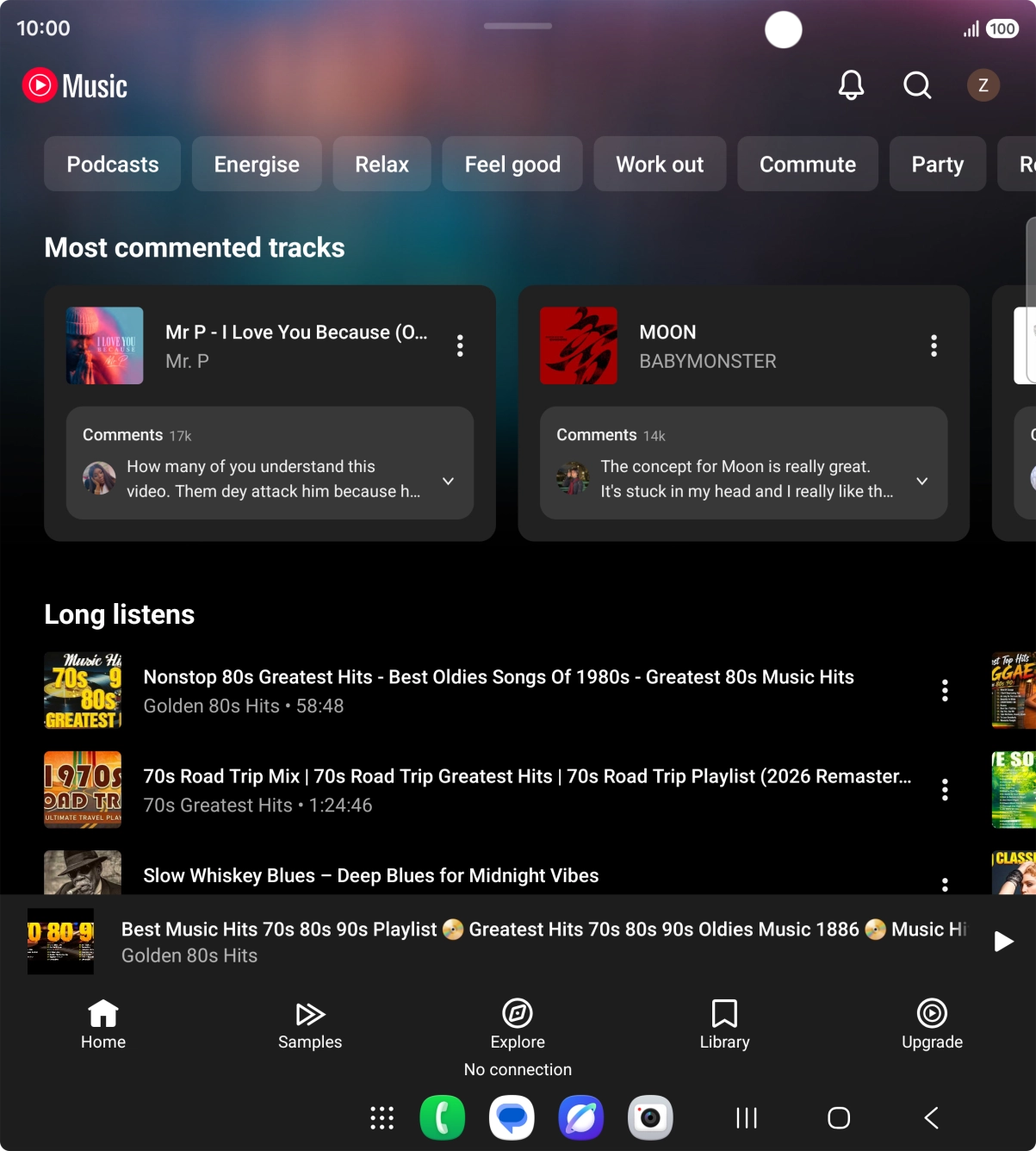This screenshot has height=1151, width=1036.
Task: Click the mini player 'Best Music Hits' title
Action: coord(544,929)
